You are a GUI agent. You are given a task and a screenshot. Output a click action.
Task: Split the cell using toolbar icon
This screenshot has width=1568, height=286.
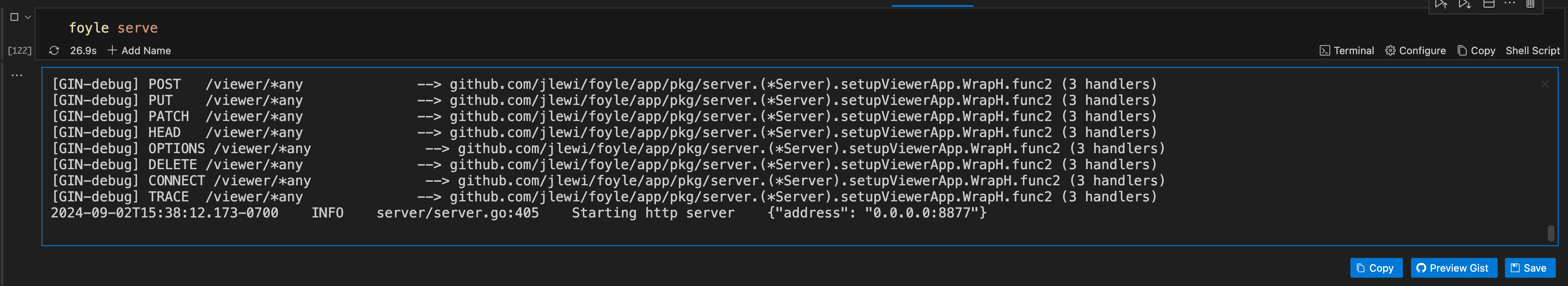(1489, 4)
